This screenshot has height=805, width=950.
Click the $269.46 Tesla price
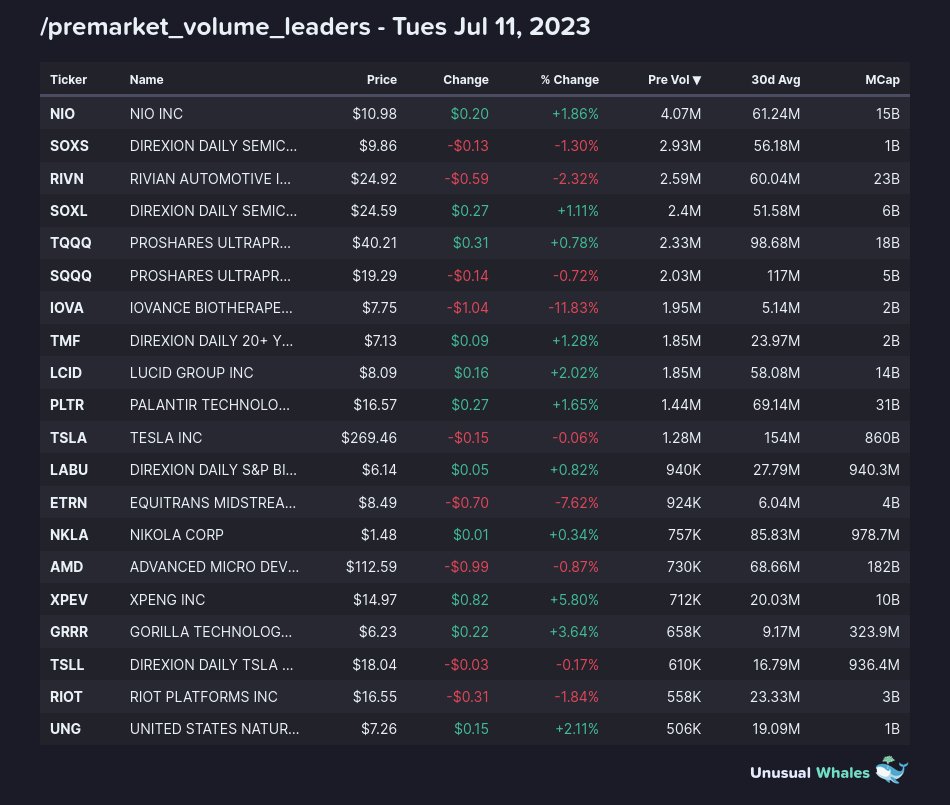pos(369,437)
